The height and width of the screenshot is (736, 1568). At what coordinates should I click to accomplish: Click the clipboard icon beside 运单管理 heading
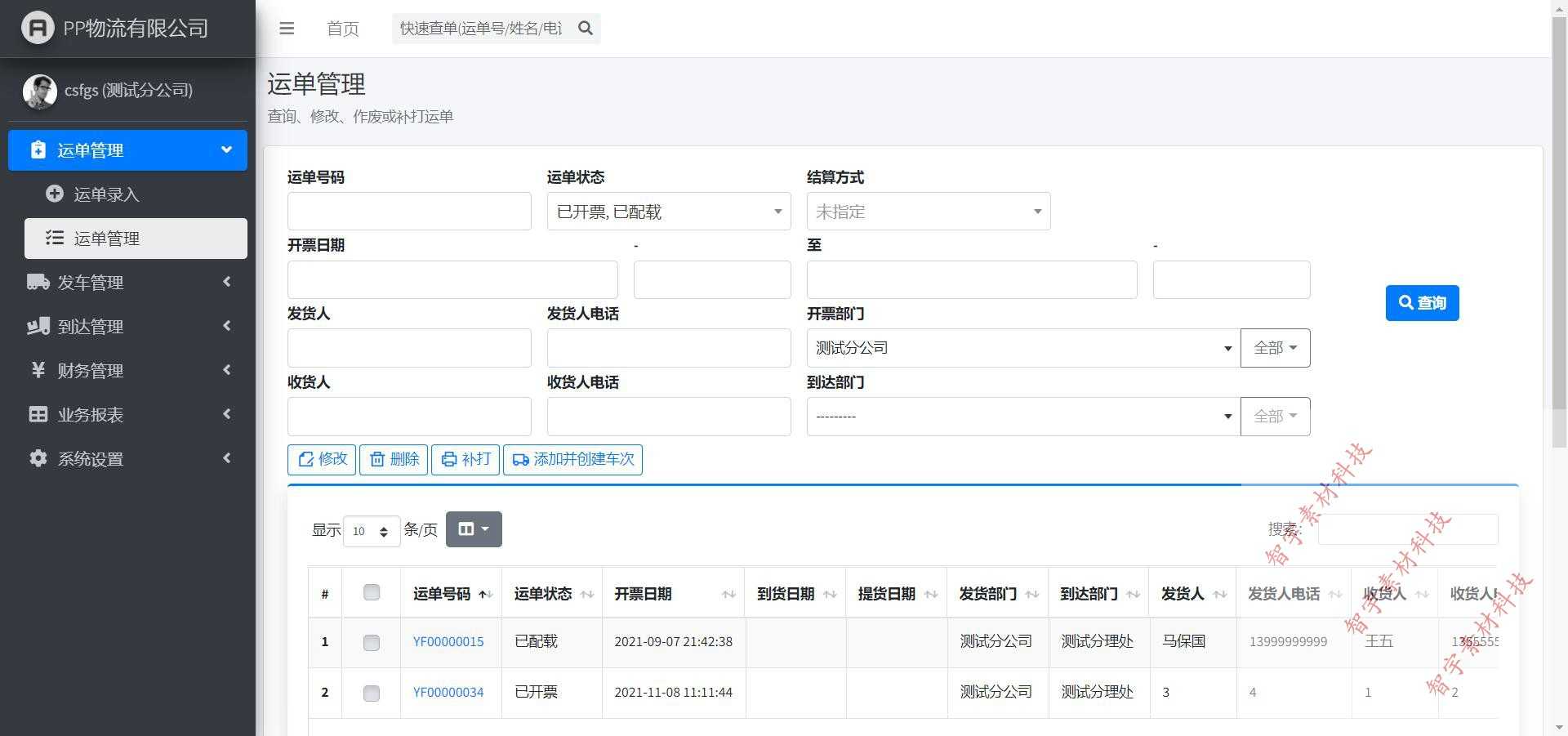point(38,149)
